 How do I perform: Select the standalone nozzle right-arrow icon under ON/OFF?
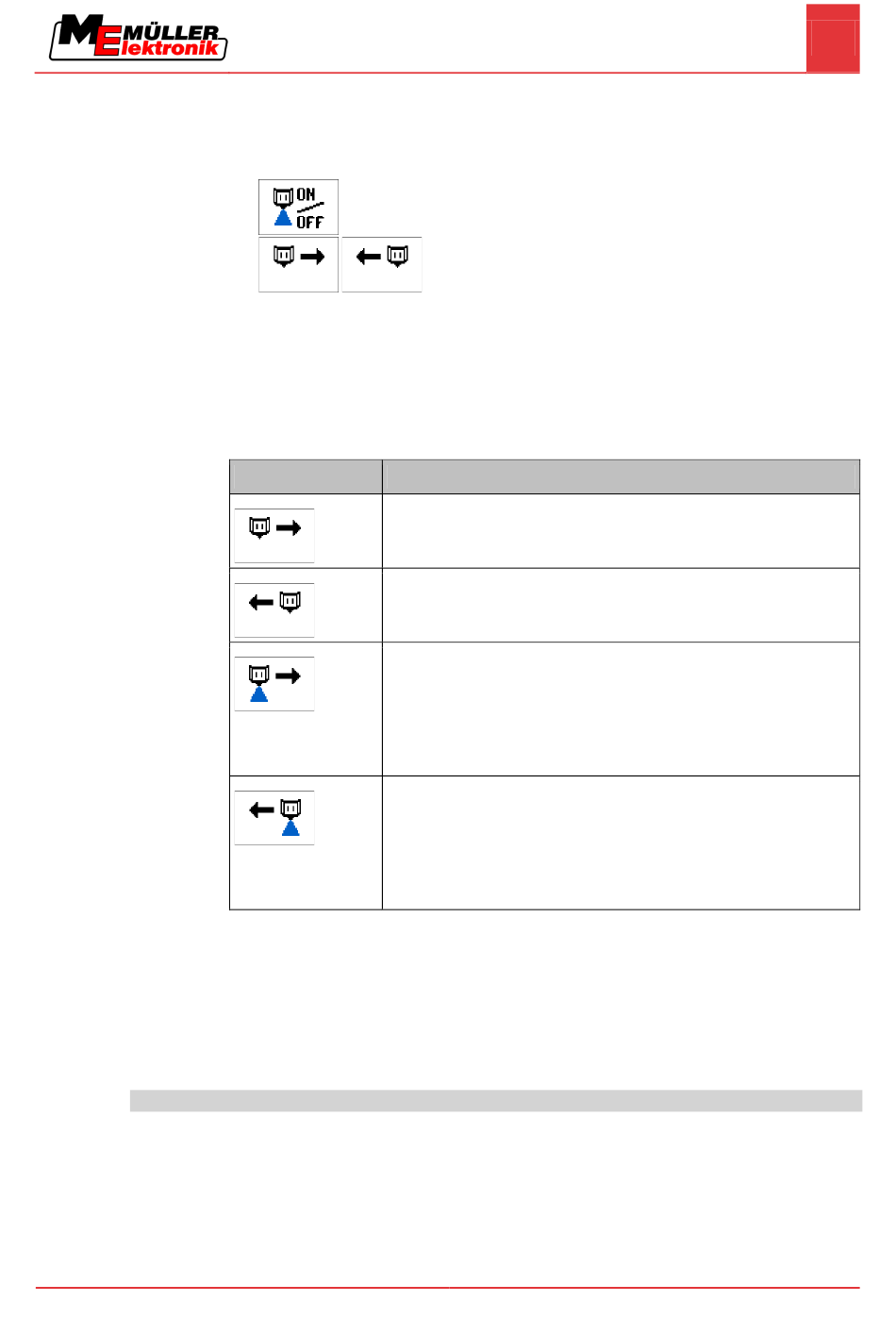pyautogui.click(x=298, y=264)
